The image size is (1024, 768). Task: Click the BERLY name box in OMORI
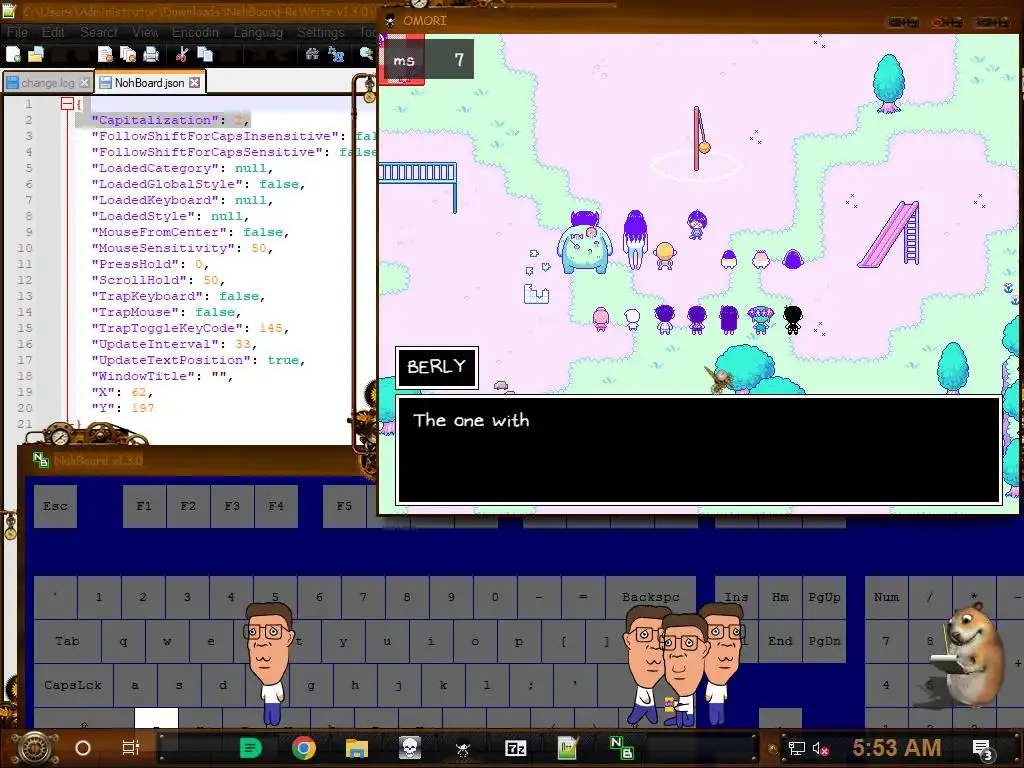437,368
